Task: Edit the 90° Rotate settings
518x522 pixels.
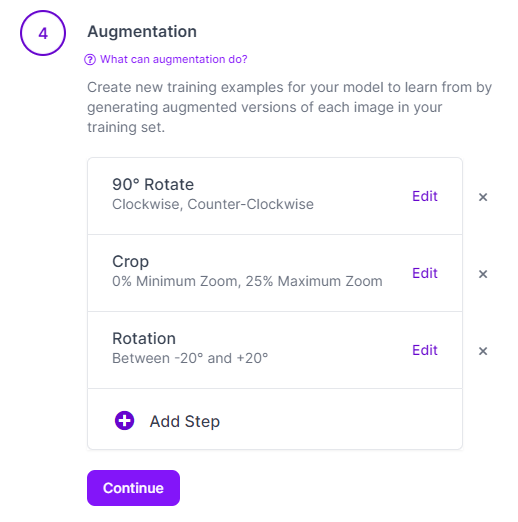Action: [425, 196]
